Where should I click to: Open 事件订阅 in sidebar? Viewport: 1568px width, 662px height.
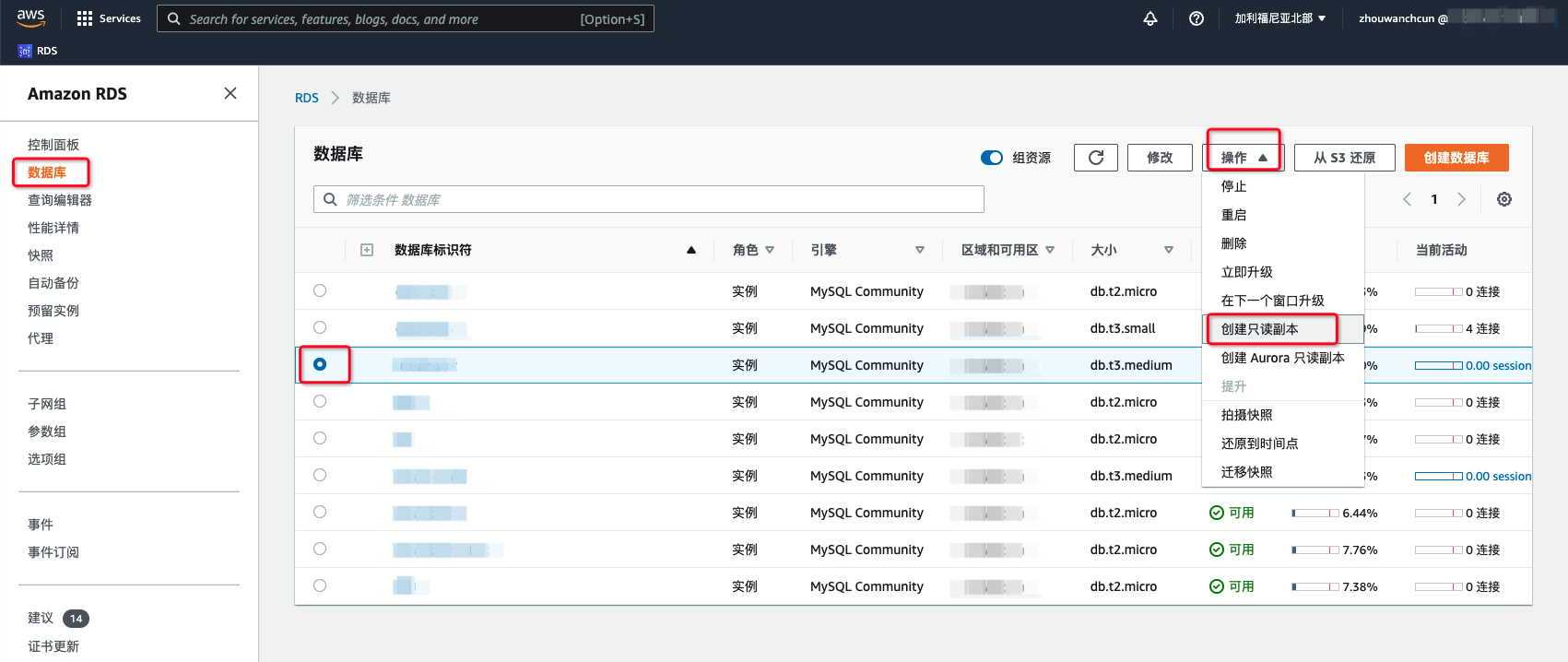pos(53,552)
